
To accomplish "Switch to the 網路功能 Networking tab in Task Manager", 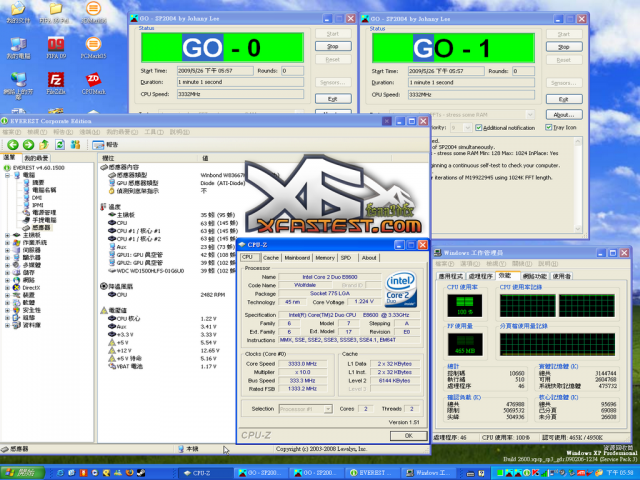I will coord(535,276).
